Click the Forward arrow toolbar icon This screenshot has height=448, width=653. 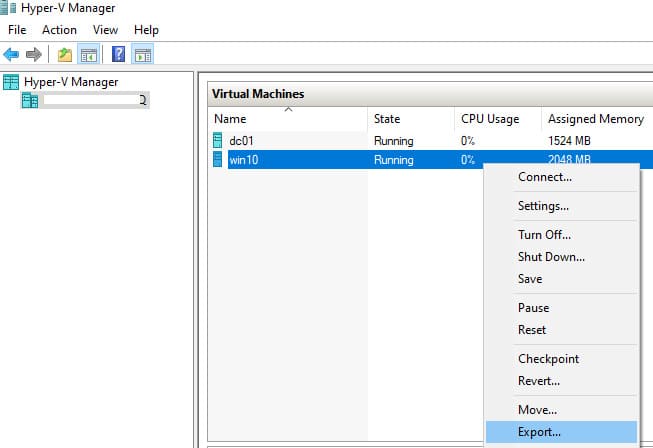tap(34, 54)
